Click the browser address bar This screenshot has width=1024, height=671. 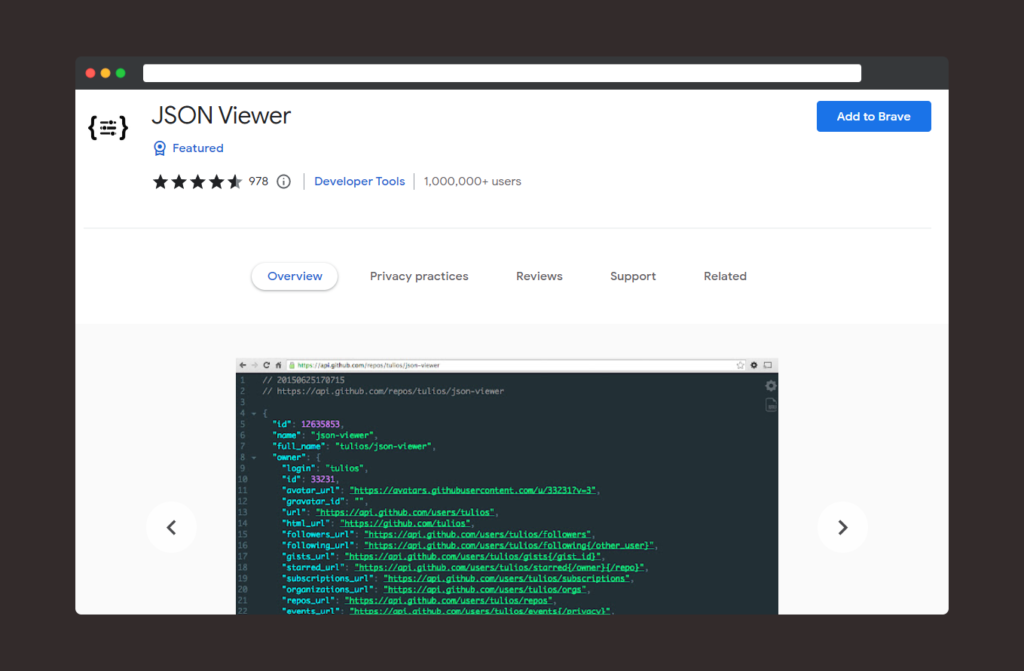502,73
